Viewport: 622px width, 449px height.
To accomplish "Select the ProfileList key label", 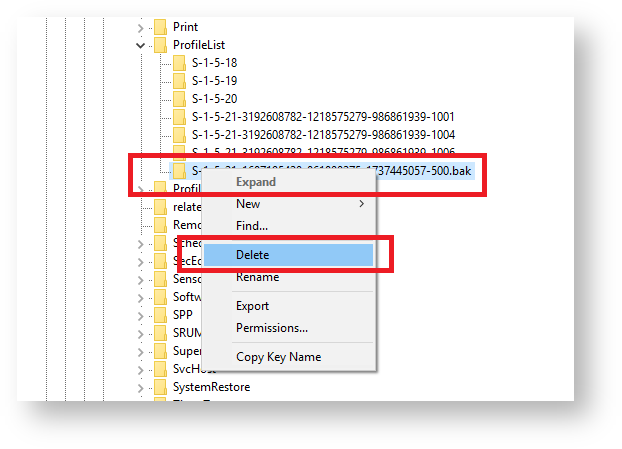I will 199,45.
